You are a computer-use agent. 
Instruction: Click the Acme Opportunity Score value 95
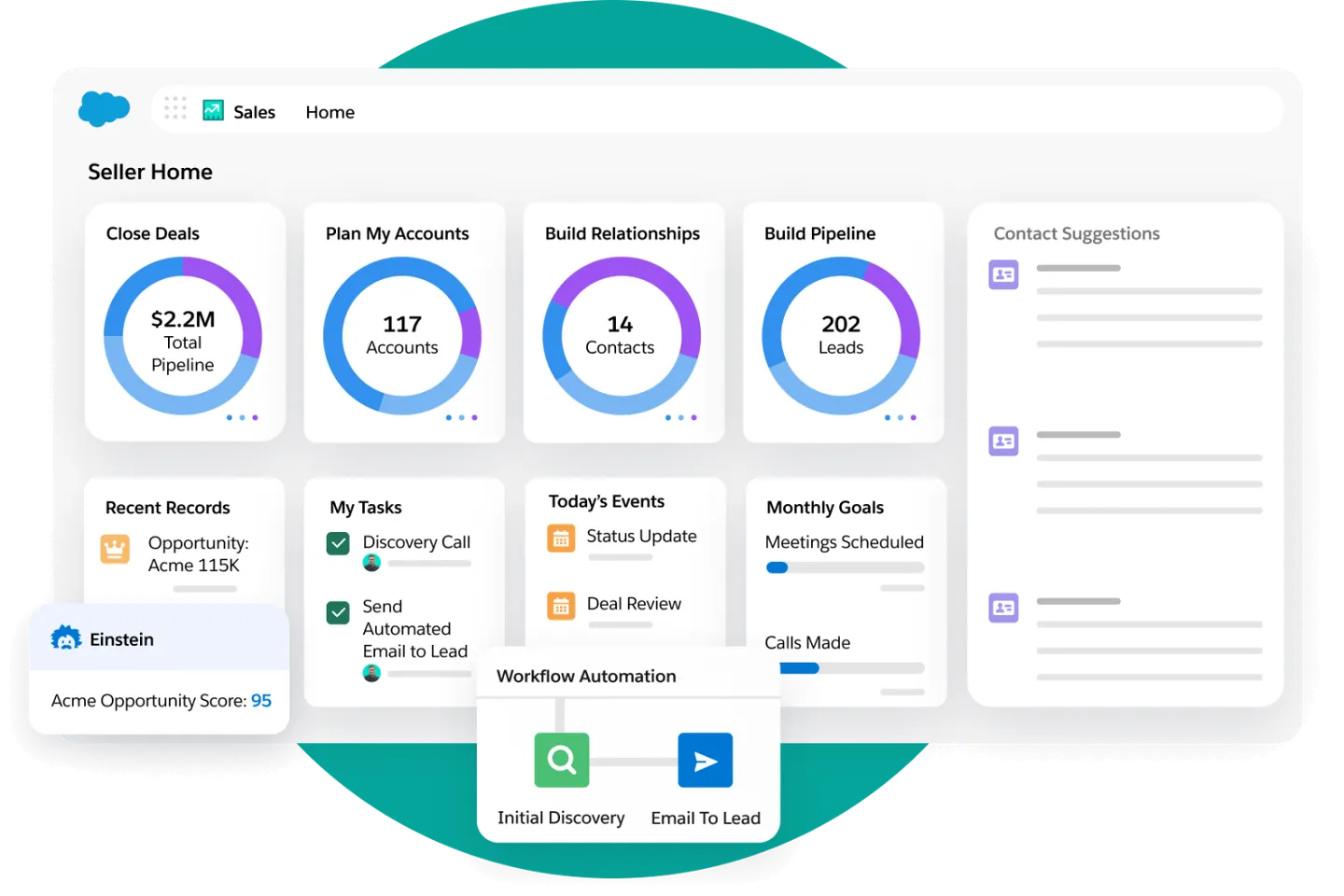[x=261, y=700]
